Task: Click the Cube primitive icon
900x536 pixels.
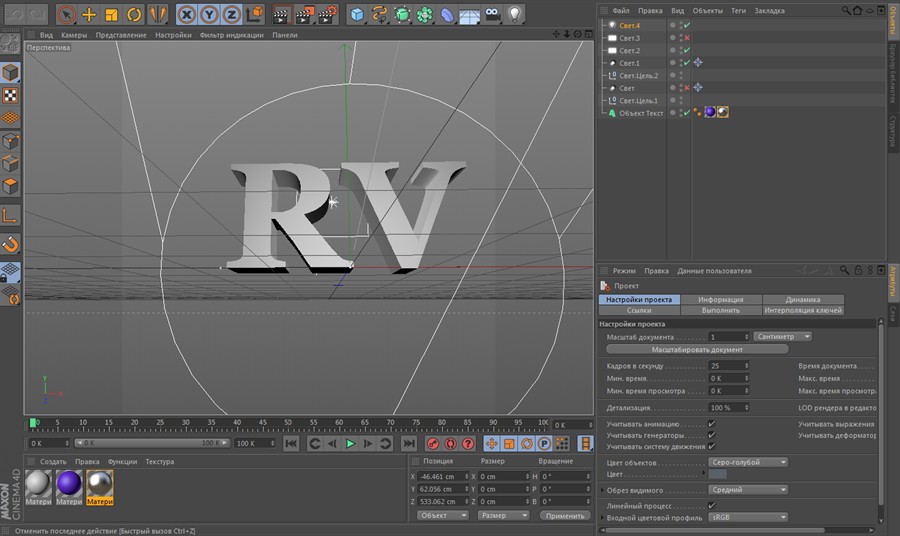Action: (x=357, y=14)
